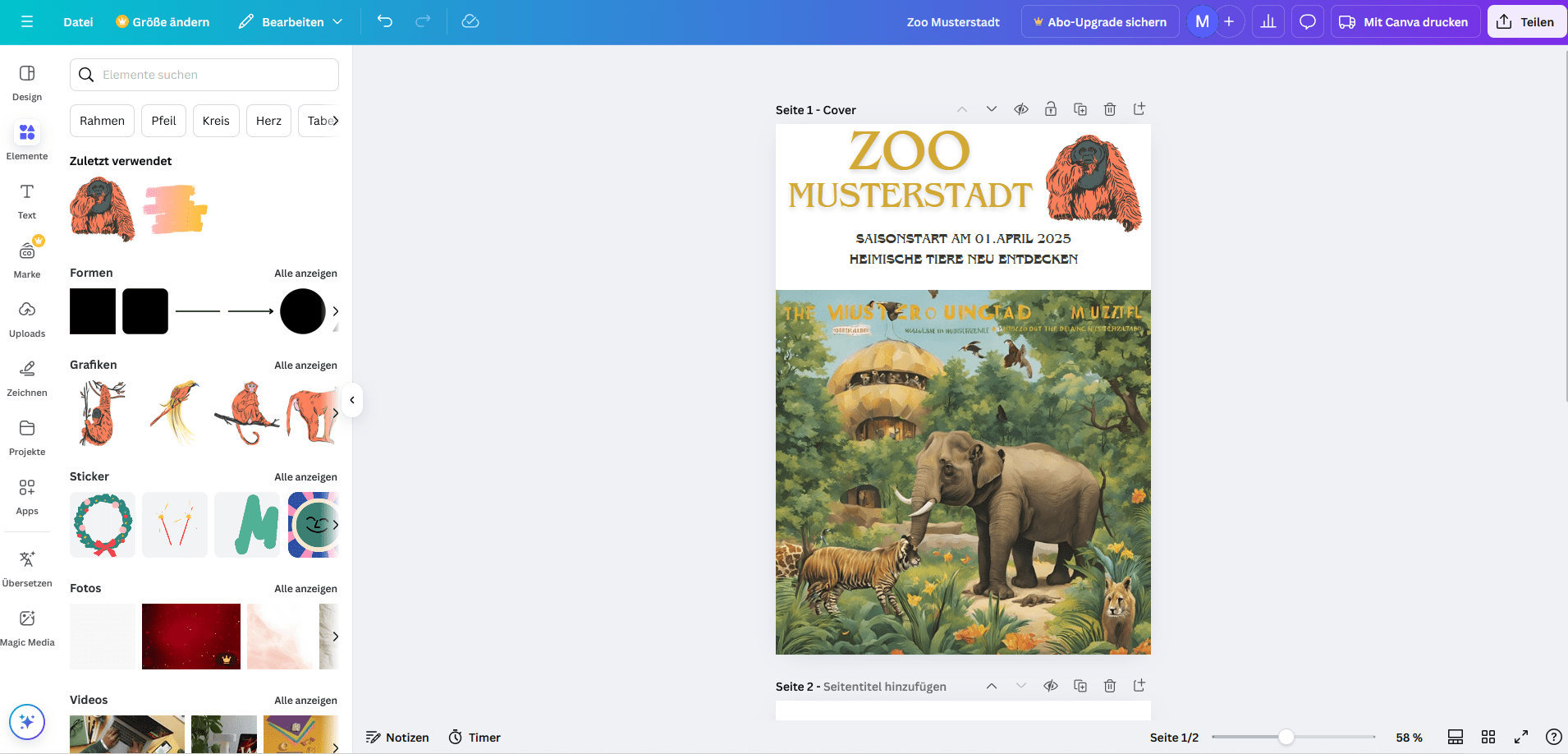Screen dimensions: 1568x754
Task: Switch to the Text tab
Action: tap(27, 200)
